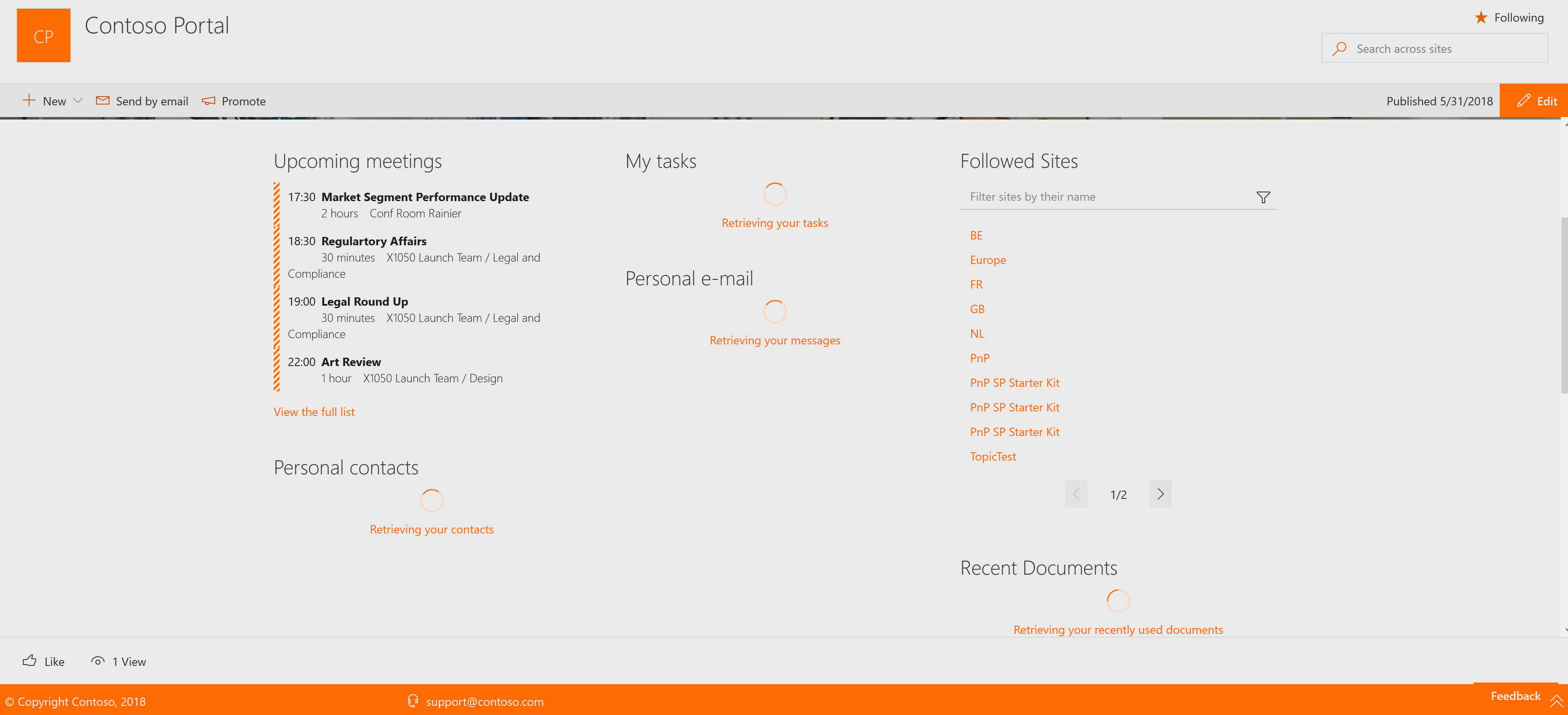Open the Regulartory Affairs meeting
This screenshot has height=715, width=1568.
(374, 241)
